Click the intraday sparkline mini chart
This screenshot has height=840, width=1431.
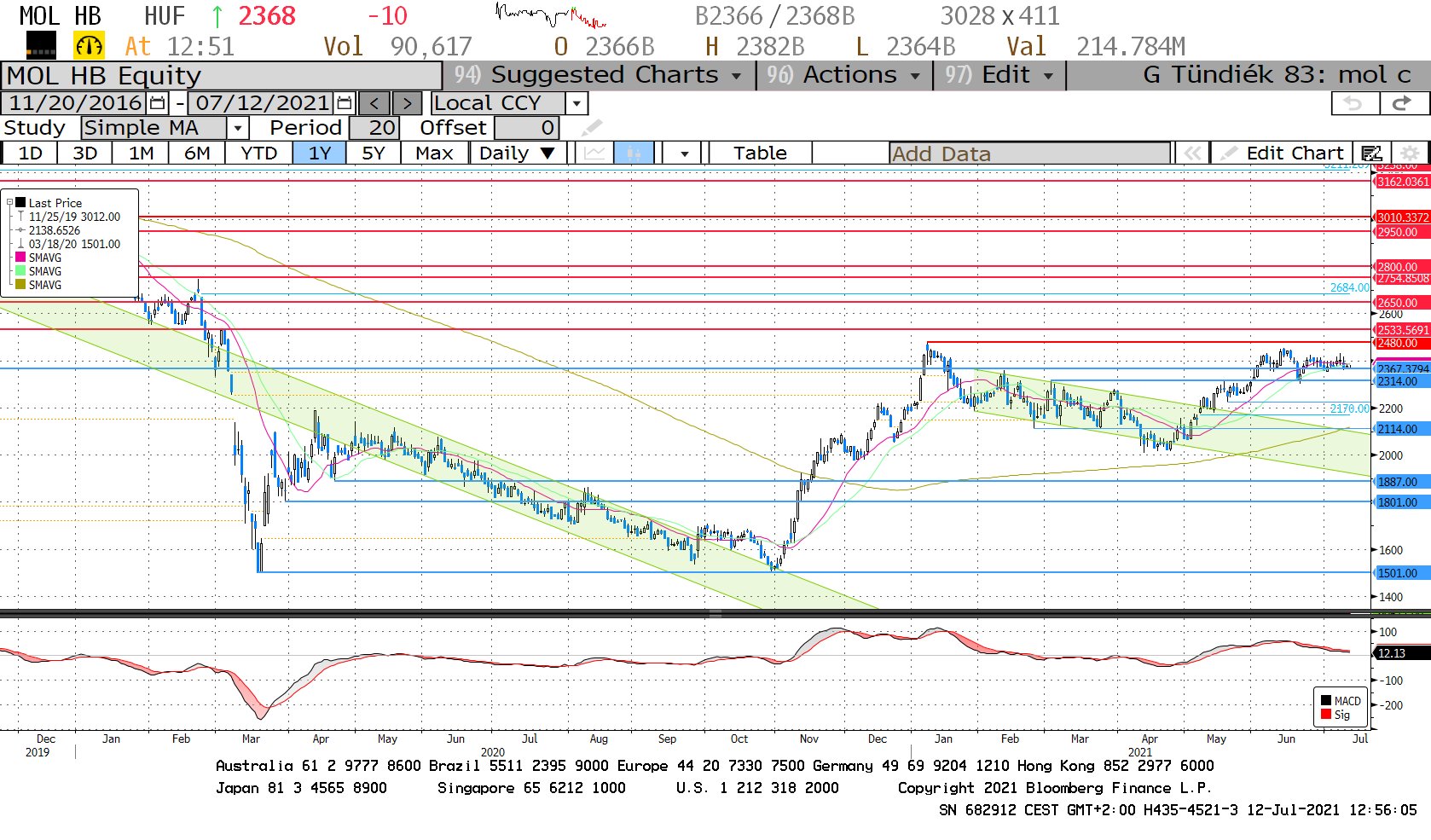pyautogui.click(x=551, y=15)
